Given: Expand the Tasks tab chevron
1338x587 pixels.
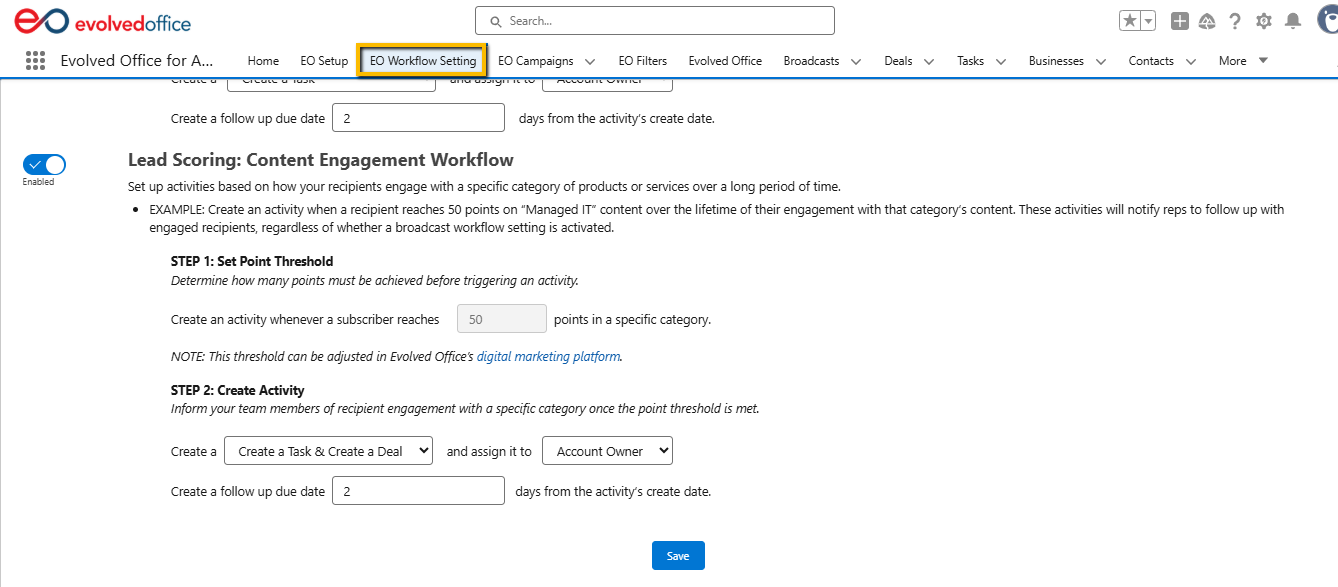Looking at the screenshot, I should click(1001, 61).
